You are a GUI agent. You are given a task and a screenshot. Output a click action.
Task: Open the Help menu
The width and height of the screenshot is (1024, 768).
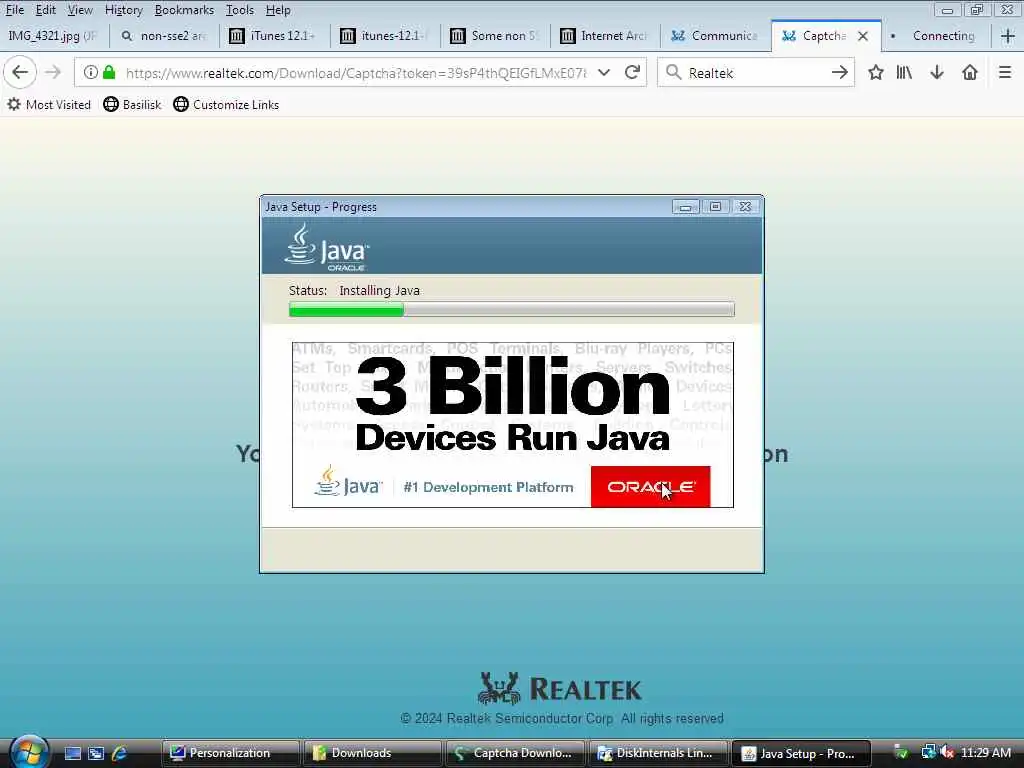[278, 10]
